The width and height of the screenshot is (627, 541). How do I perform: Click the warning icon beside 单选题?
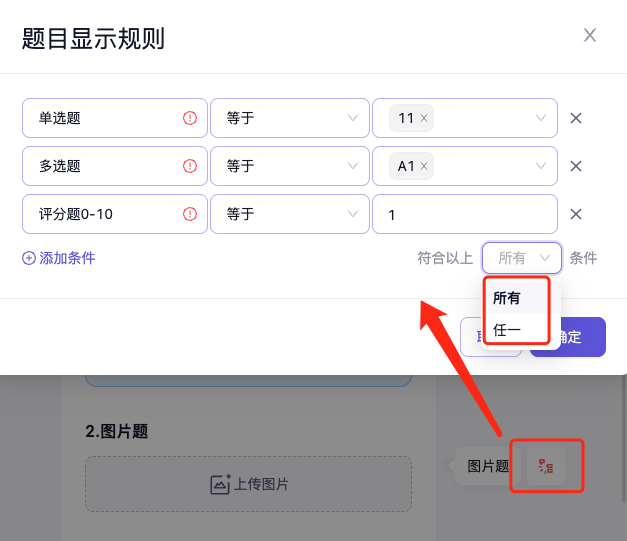tap(190, 118)
